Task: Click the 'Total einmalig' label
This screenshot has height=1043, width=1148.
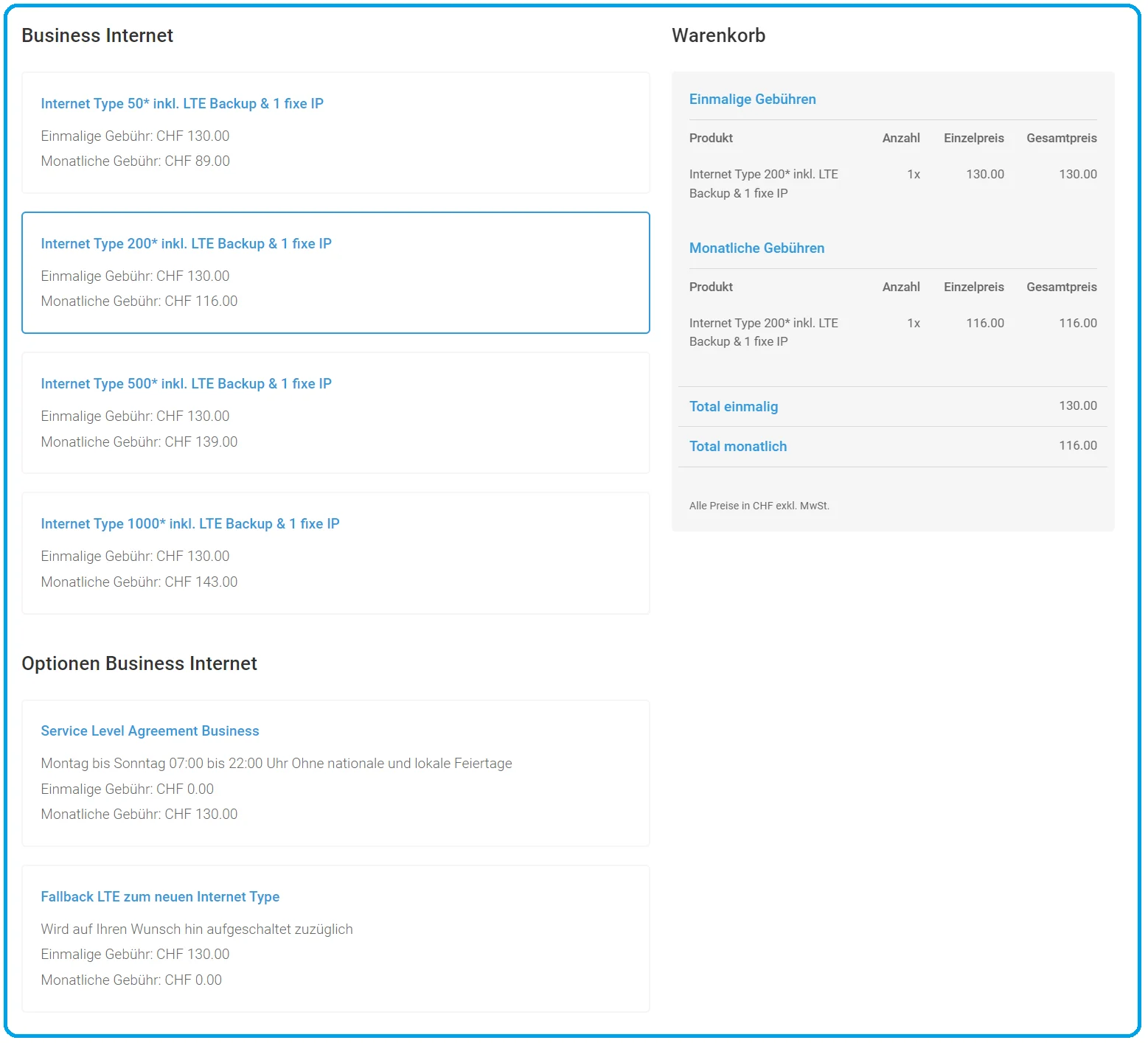Action: (734, 407)
